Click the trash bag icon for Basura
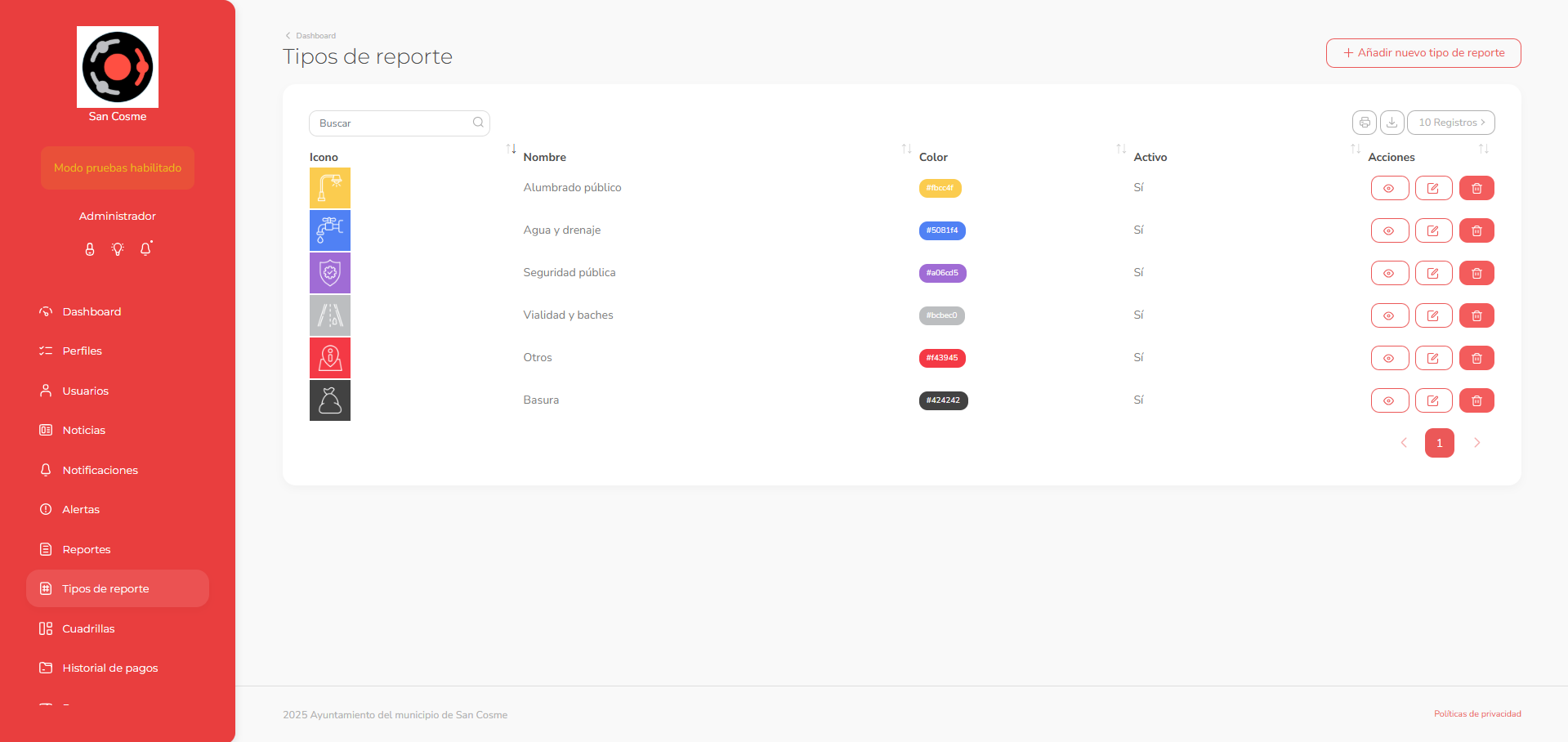Screen dimensions: 1568x742 point(330,400)
